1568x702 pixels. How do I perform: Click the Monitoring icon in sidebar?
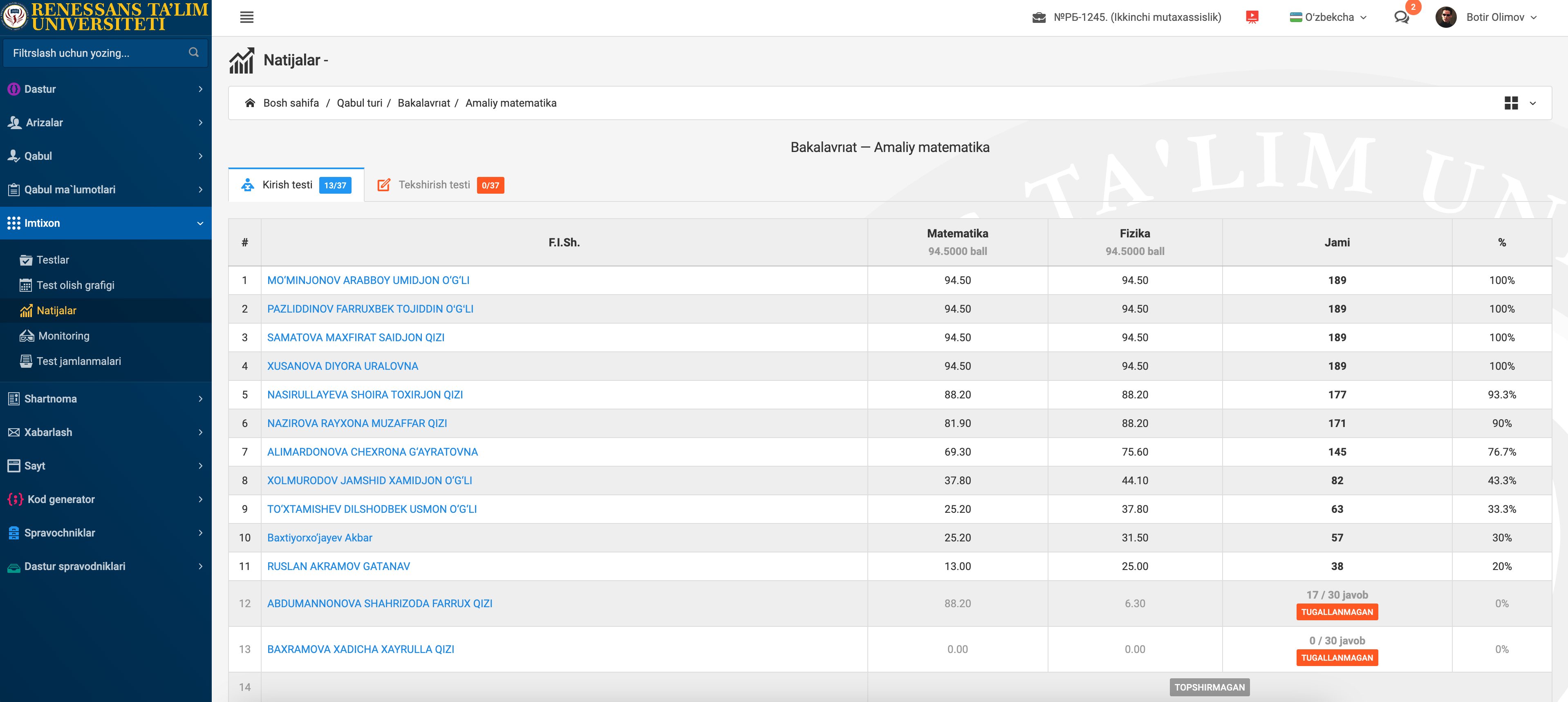point(27,336)
